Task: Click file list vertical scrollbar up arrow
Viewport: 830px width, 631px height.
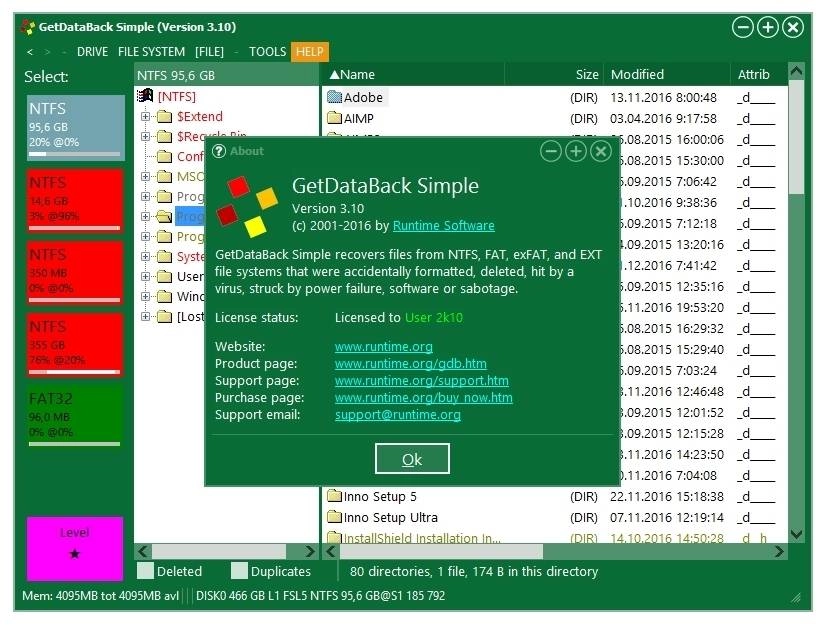Action: point(796,70)
